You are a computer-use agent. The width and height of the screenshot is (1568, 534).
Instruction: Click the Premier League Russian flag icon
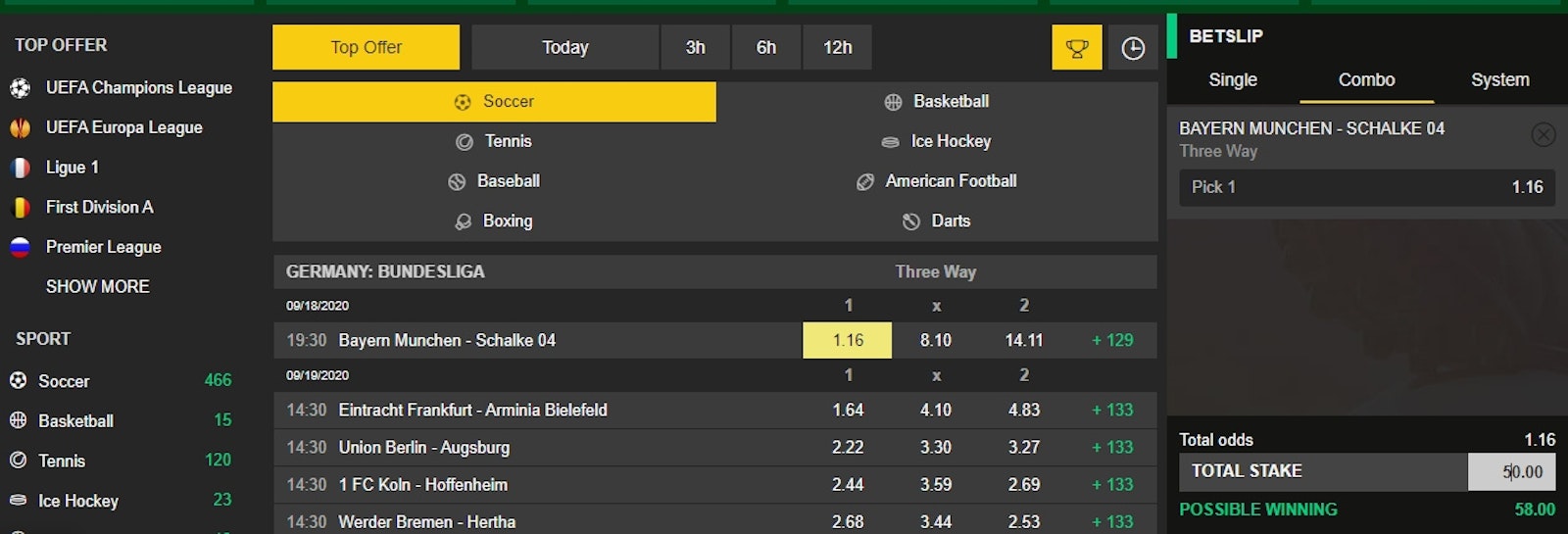click(x=20, y=247)
